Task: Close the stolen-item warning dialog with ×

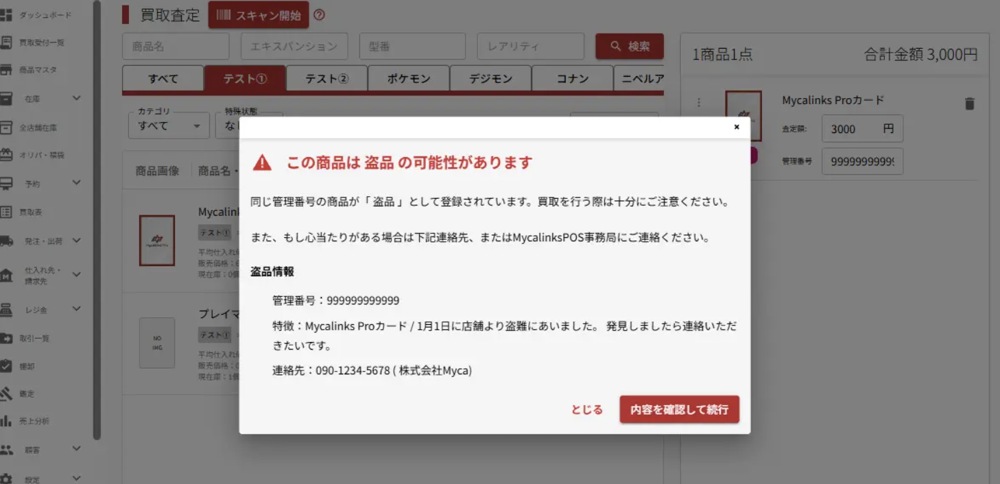Action: point(737,127)
